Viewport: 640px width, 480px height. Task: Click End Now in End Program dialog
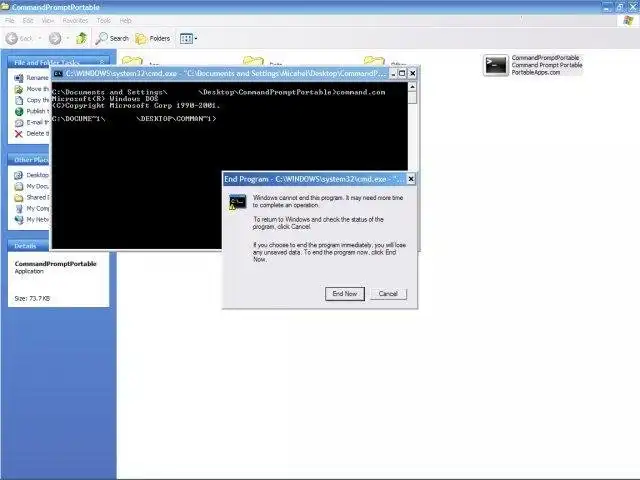tap(344, 294)
